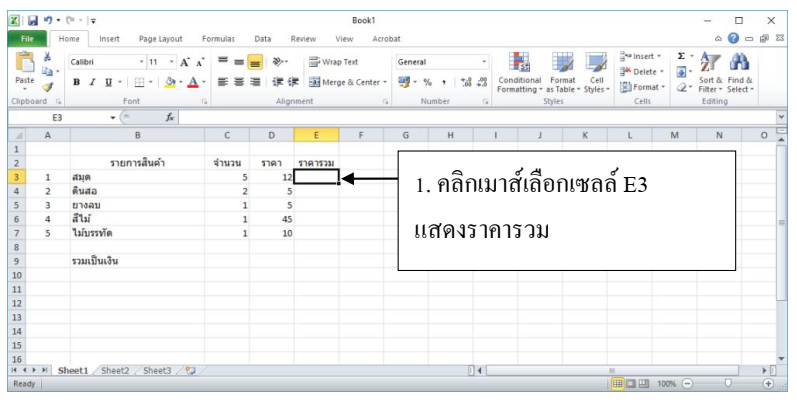
Task: Toggle Wrap Text for the cell
Action: point(335,61)
